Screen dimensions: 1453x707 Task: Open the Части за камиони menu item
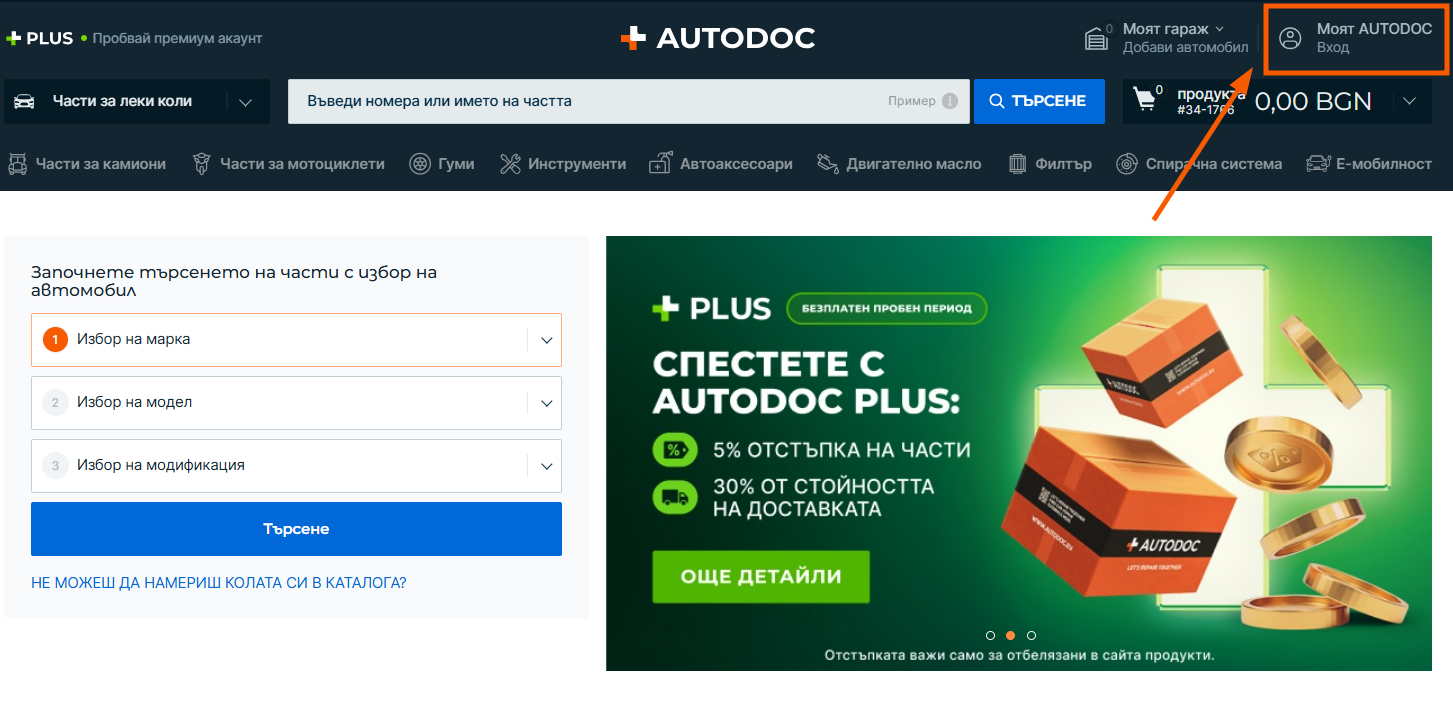coord(87,164)
